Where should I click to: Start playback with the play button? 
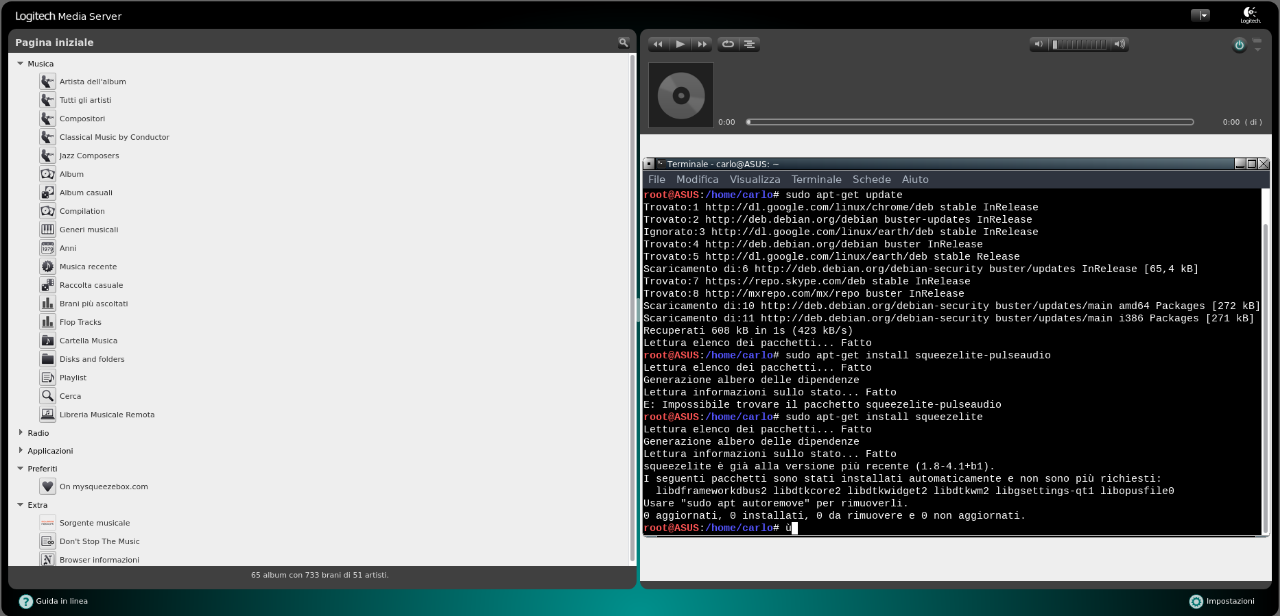tap(680, 44)
